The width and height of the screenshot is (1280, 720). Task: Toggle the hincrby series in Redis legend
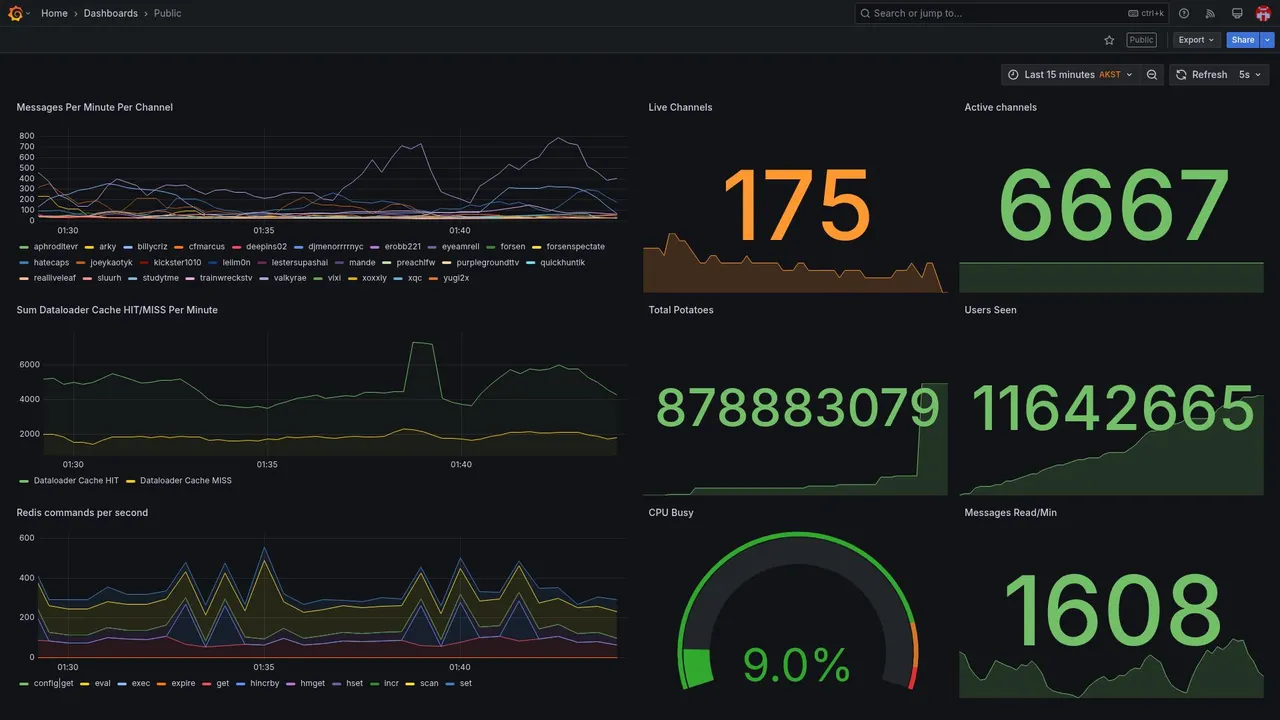(265, 684)
